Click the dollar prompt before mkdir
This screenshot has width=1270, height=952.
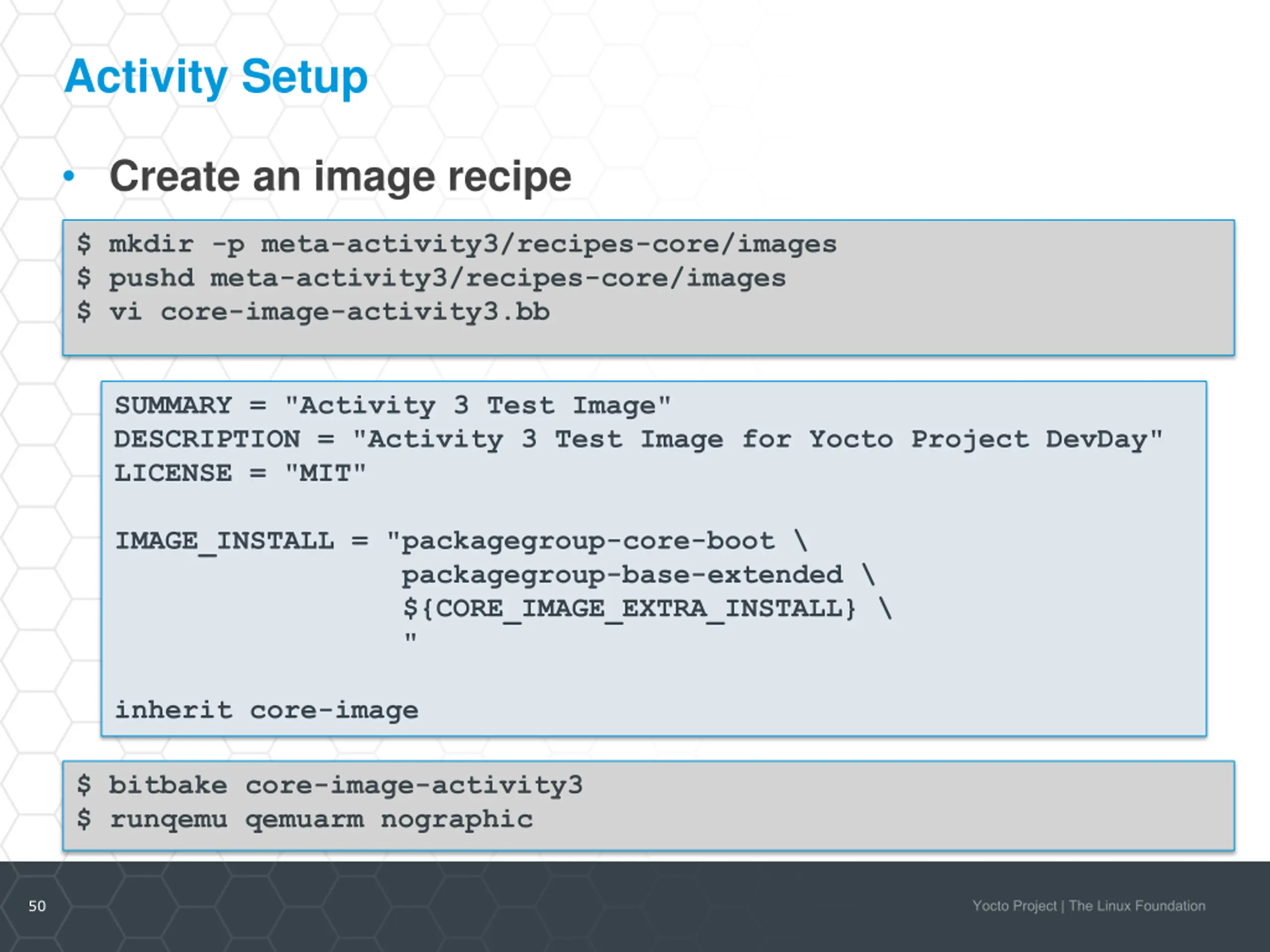pos(84,244)
